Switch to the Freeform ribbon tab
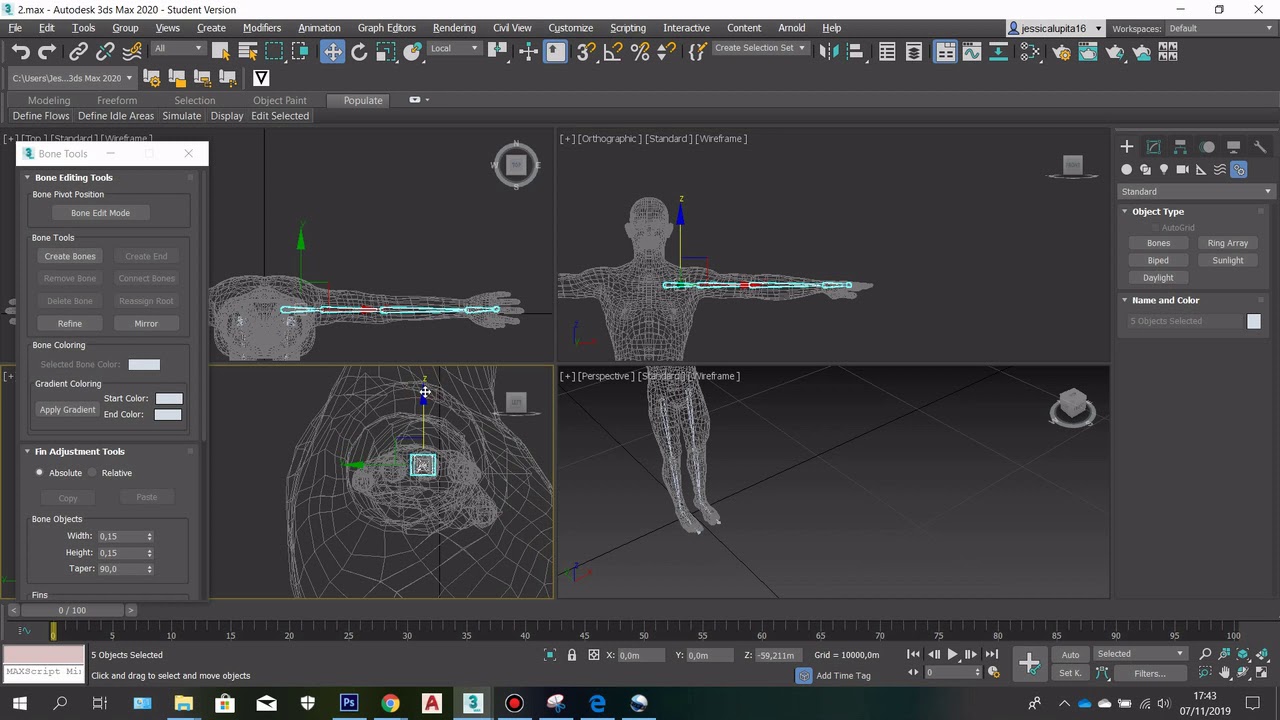The image size is (1280, 720). (117, 100)
